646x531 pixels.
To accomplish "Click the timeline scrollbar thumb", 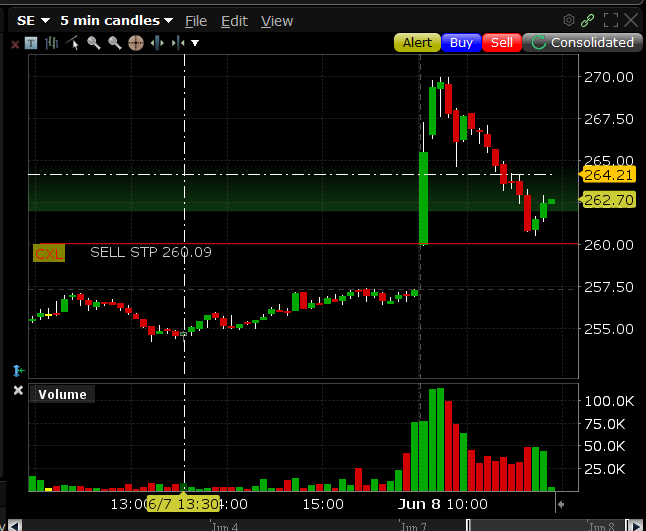I will tap(546, 526).
